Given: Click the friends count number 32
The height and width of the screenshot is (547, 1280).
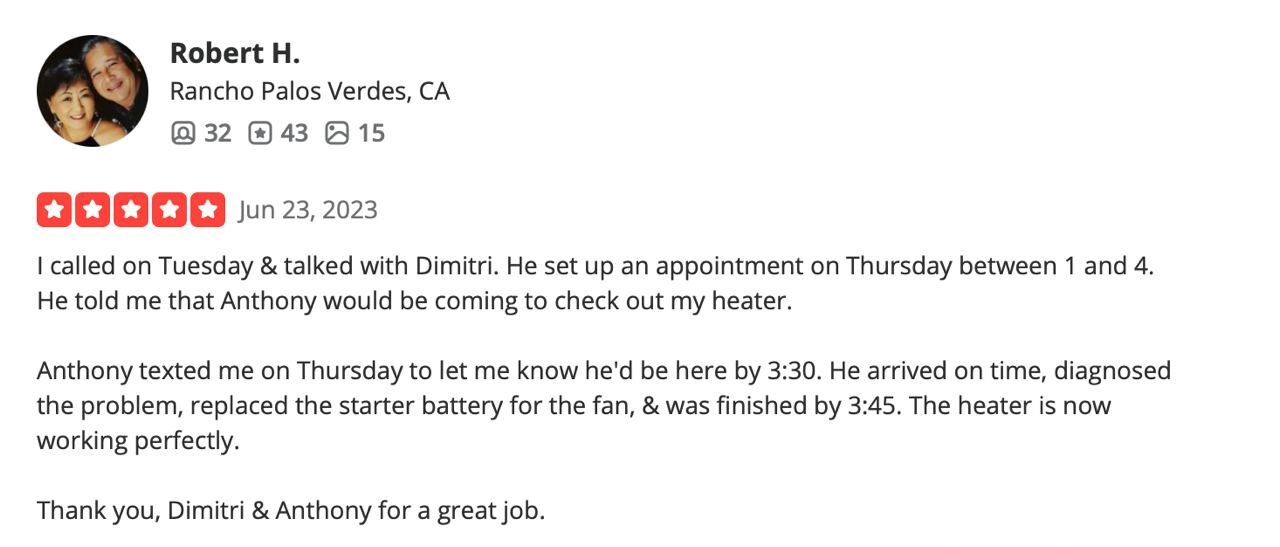Looking at the screenshot, I should coord(217,133).
